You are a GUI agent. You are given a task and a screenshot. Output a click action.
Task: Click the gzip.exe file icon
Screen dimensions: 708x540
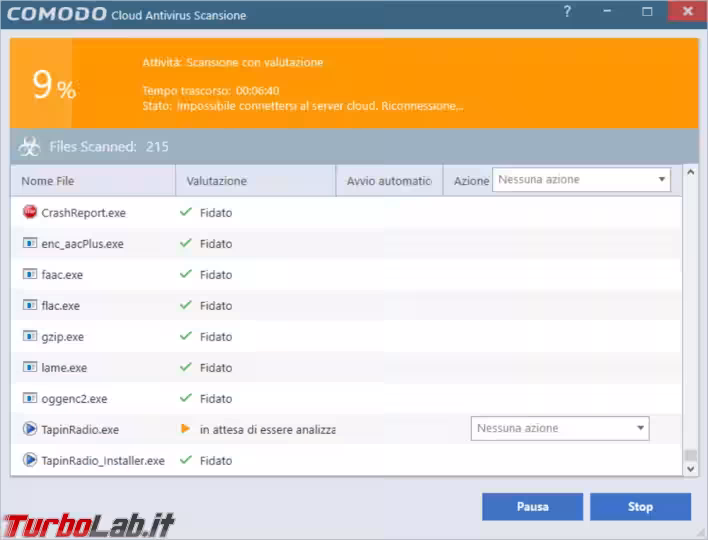[30, 336]
